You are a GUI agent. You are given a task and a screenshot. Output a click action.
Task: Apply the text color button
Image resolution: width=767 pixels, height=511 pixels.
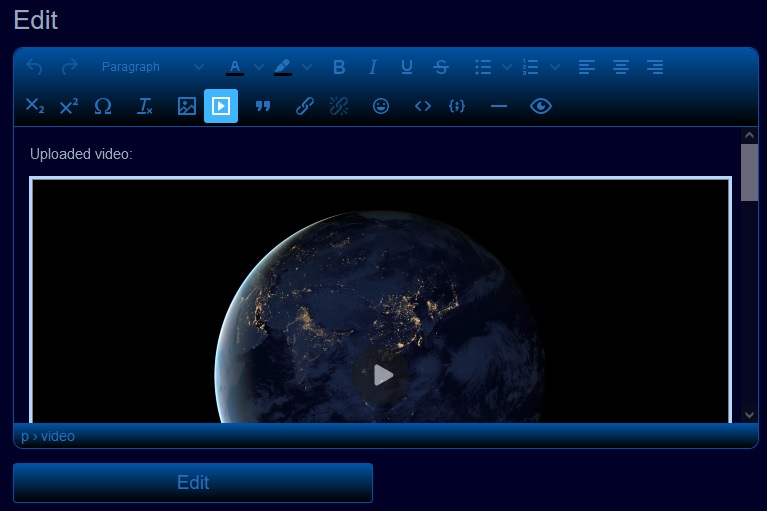point(235,67)
